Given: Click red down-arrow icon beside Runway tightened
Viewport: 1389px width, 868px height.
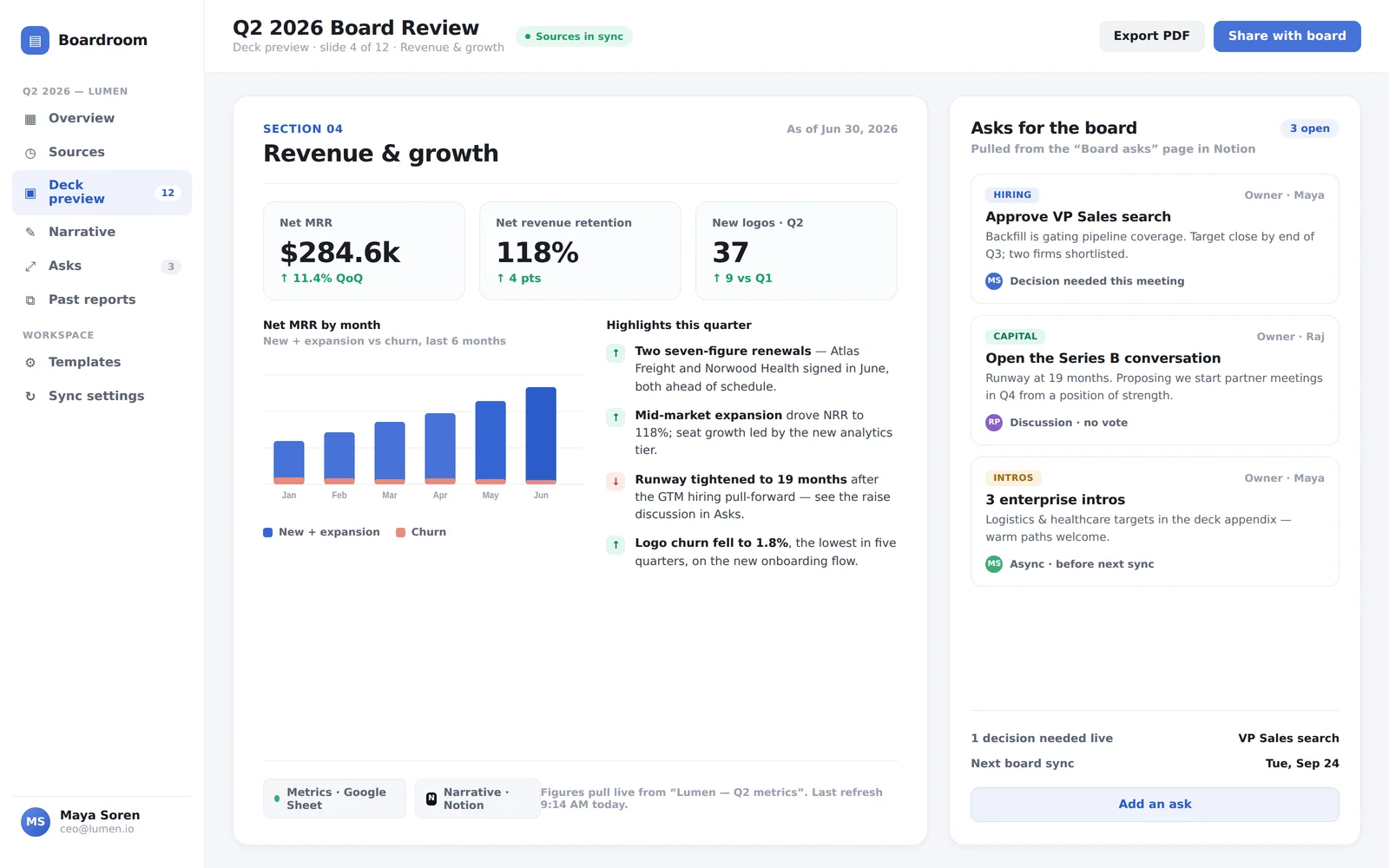Looking at the screenshot, I should pyautogui.click(x=616, y=482).
